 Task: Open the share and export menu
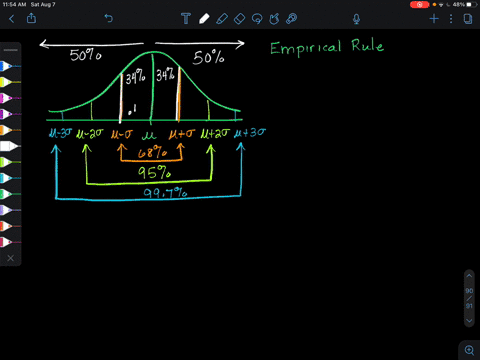tap(31, 18)
